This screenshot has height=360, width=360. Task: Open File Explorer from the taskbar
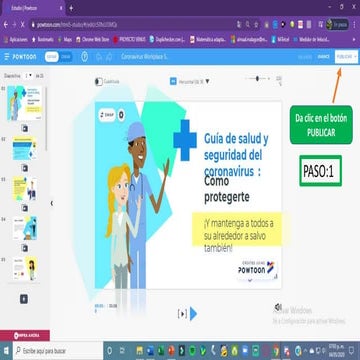140,351
